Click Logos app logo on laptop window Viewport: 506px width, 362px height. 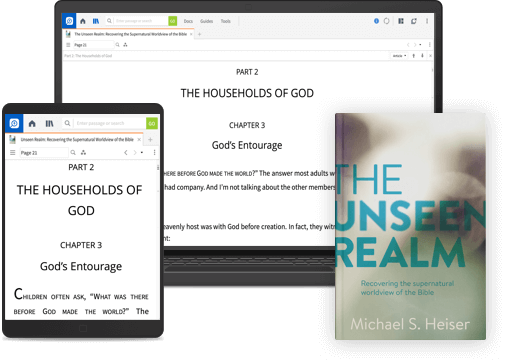tap(69, 21)
